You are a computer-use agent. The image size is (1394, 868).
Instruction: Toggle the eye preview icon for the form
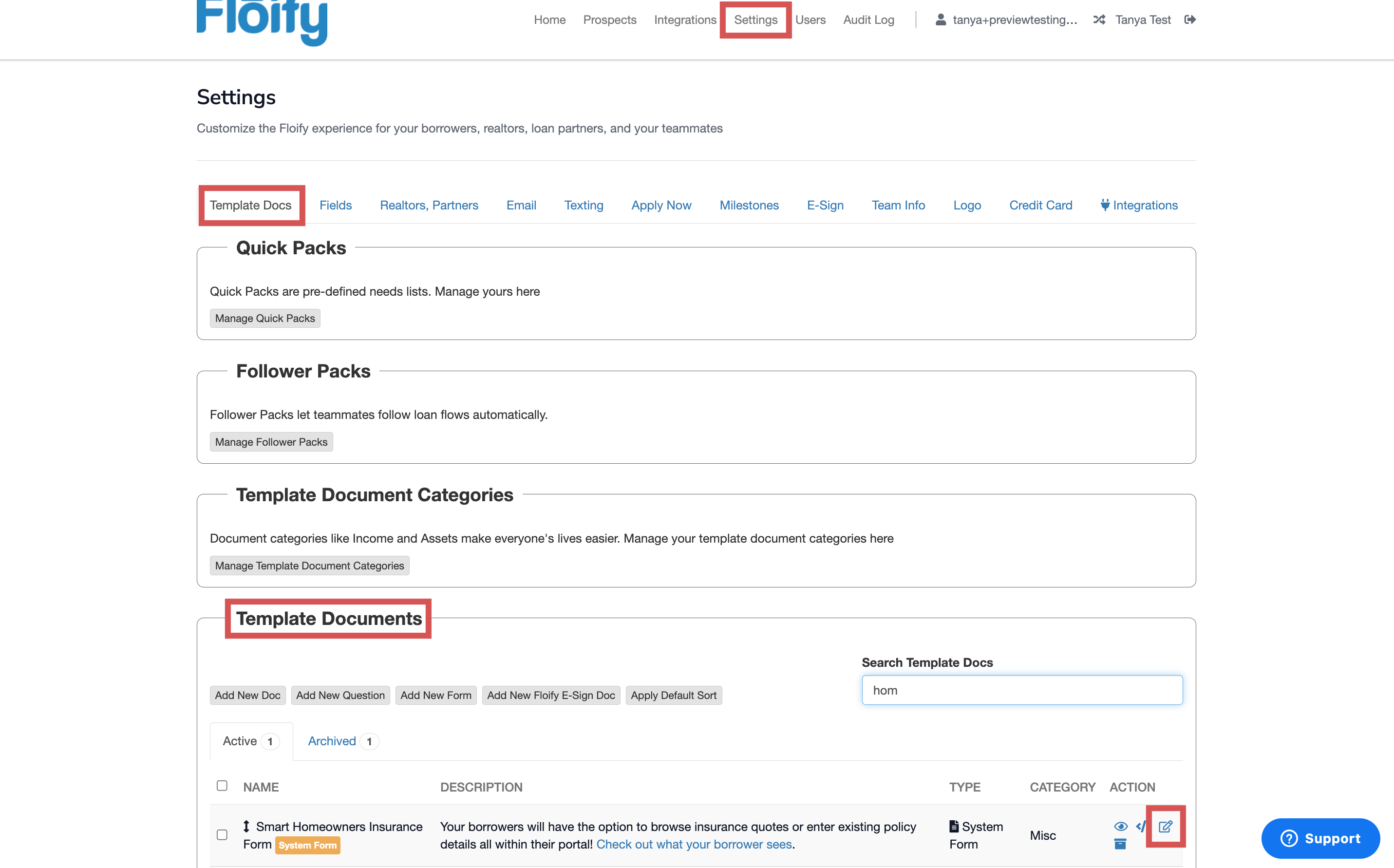[1120, 826]
